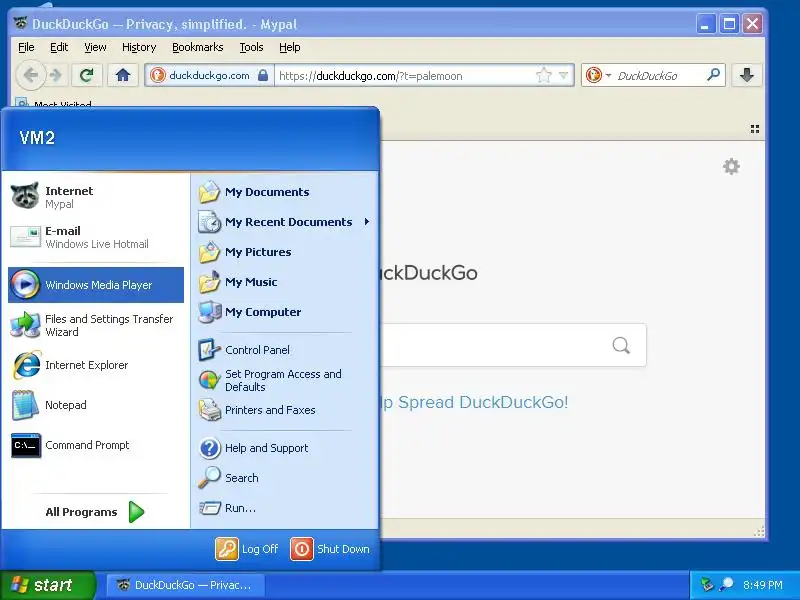Click the taskbar clock showing 8:49 PM
Image resolution: width=800 pixels, height=600 pixels.
pos(763,585)
